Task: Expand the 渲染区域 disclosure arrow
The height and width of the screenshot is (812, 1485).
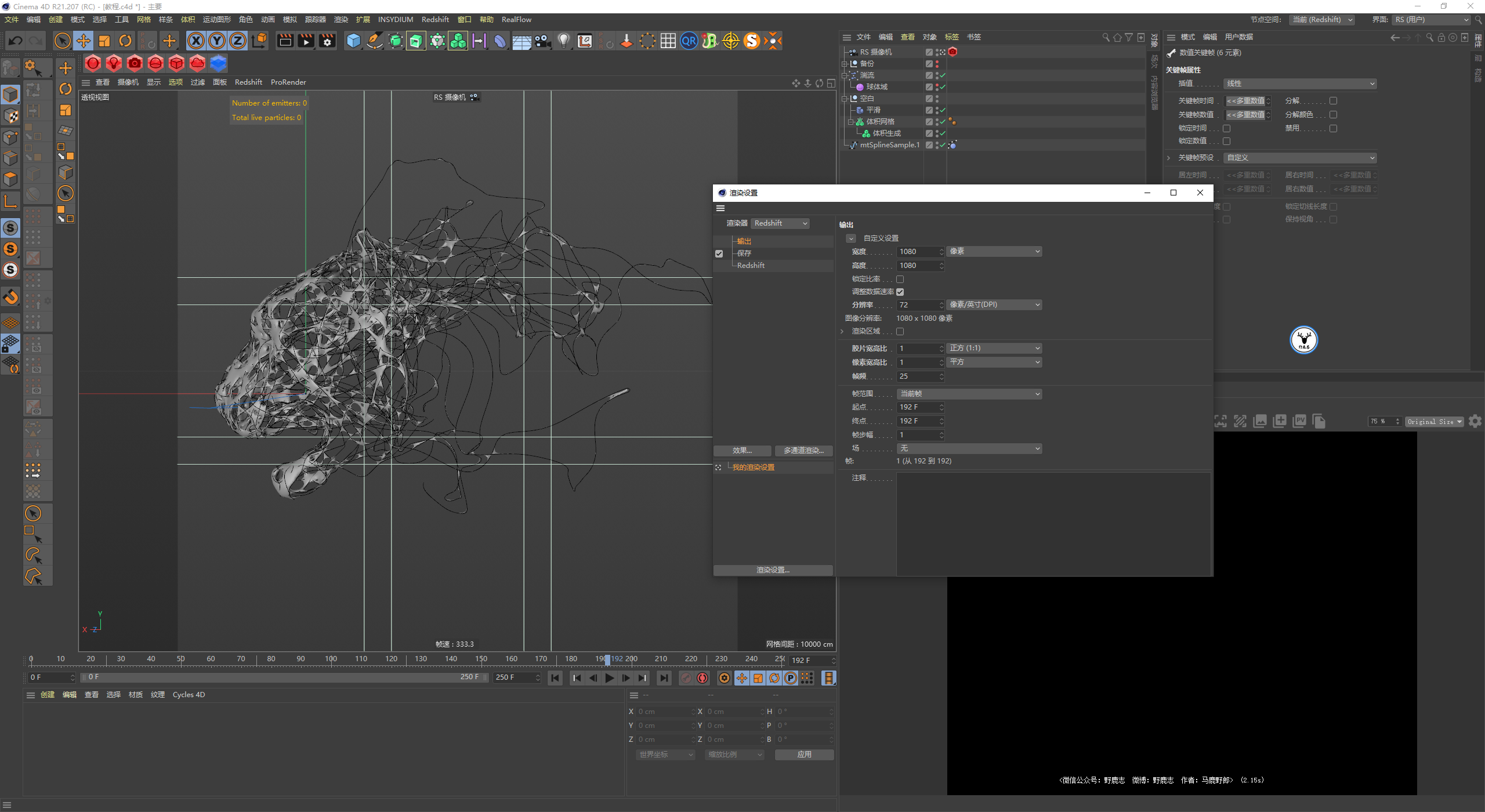Action: click(x=842, y=331)
